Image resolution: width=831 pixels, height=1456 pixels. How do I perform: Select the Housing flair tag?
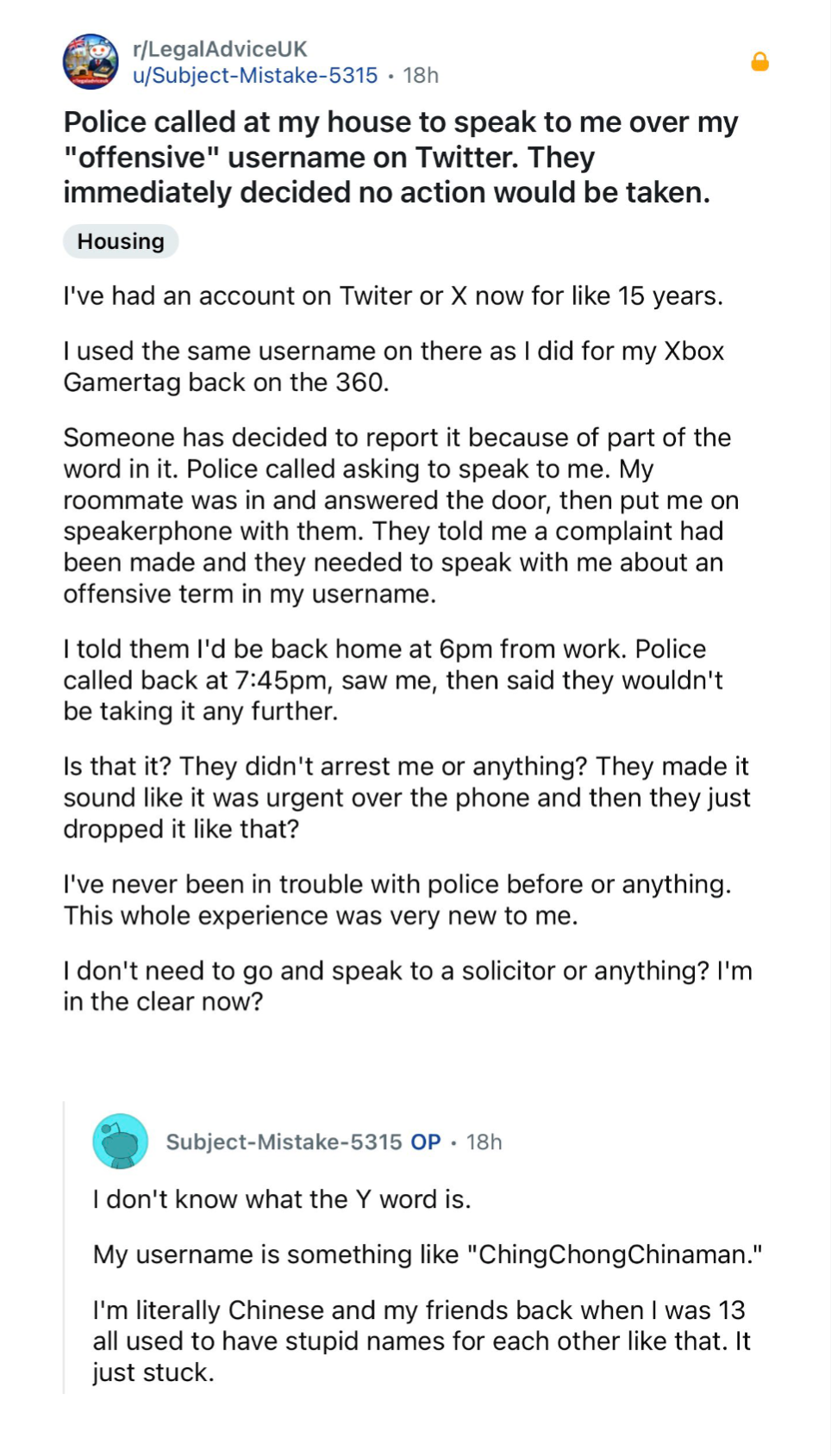[121, 241]
